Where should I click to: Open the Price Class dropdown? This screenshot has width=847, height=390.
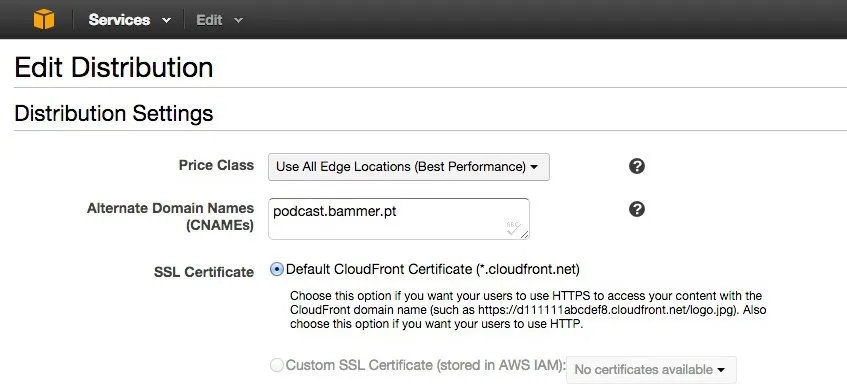(408, 167)
